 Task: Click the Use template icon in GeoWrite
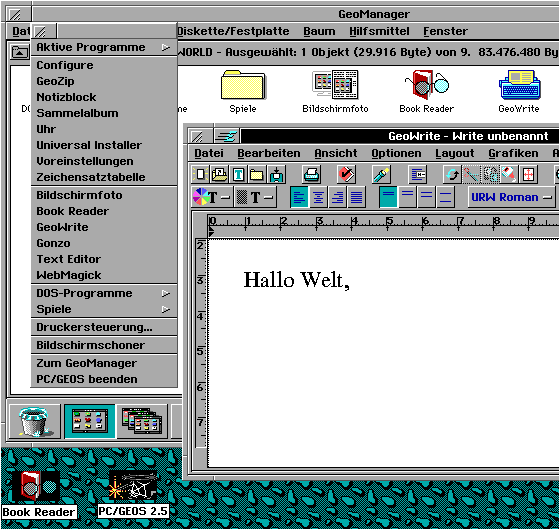(x=219, y=174)
